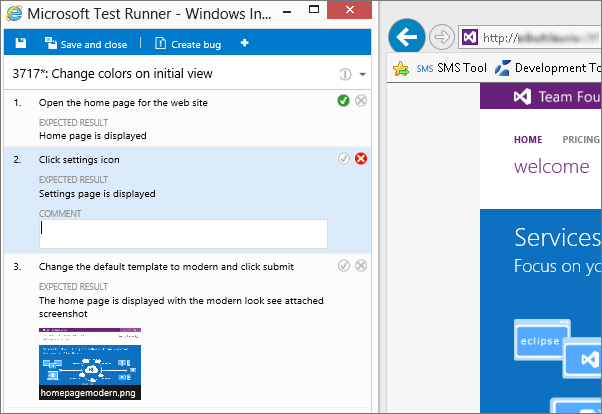Click Create bug button

(188, 44)
